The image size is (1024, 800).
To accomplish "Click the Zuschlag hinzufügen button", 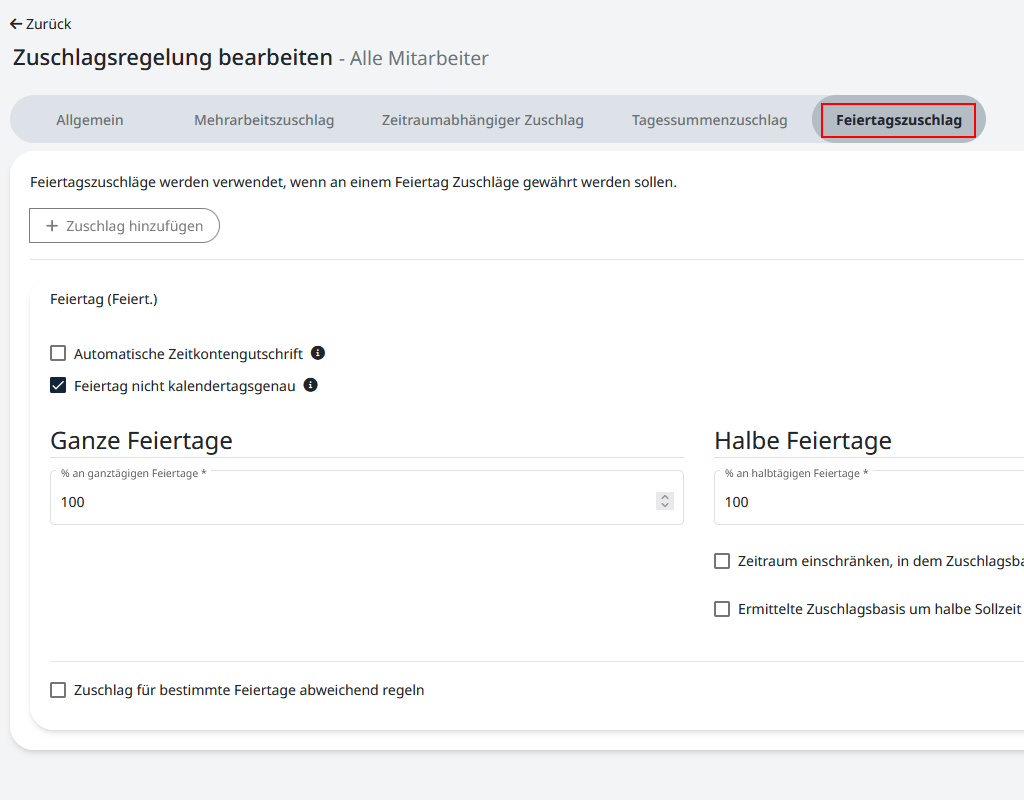I will pos(124,225).
